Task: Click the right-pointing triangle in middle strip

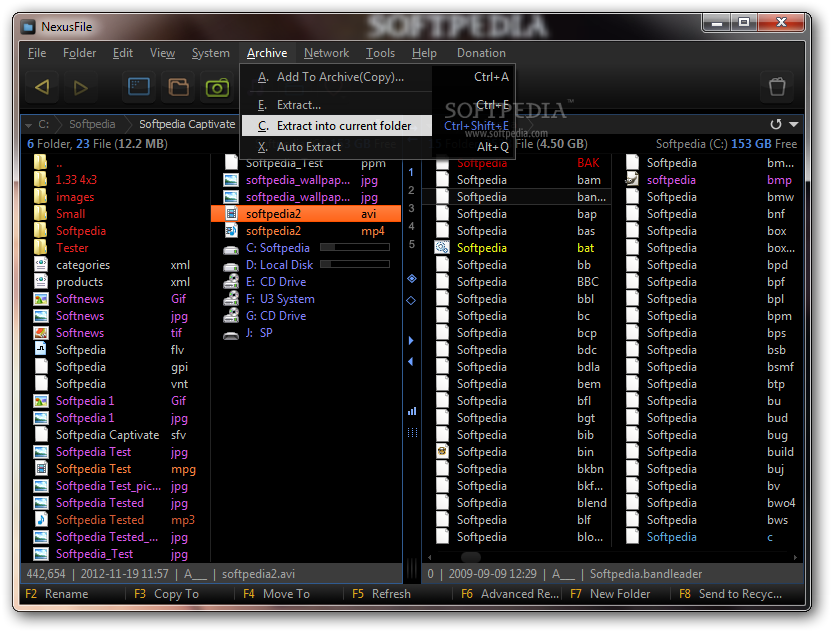Action: 411,340
